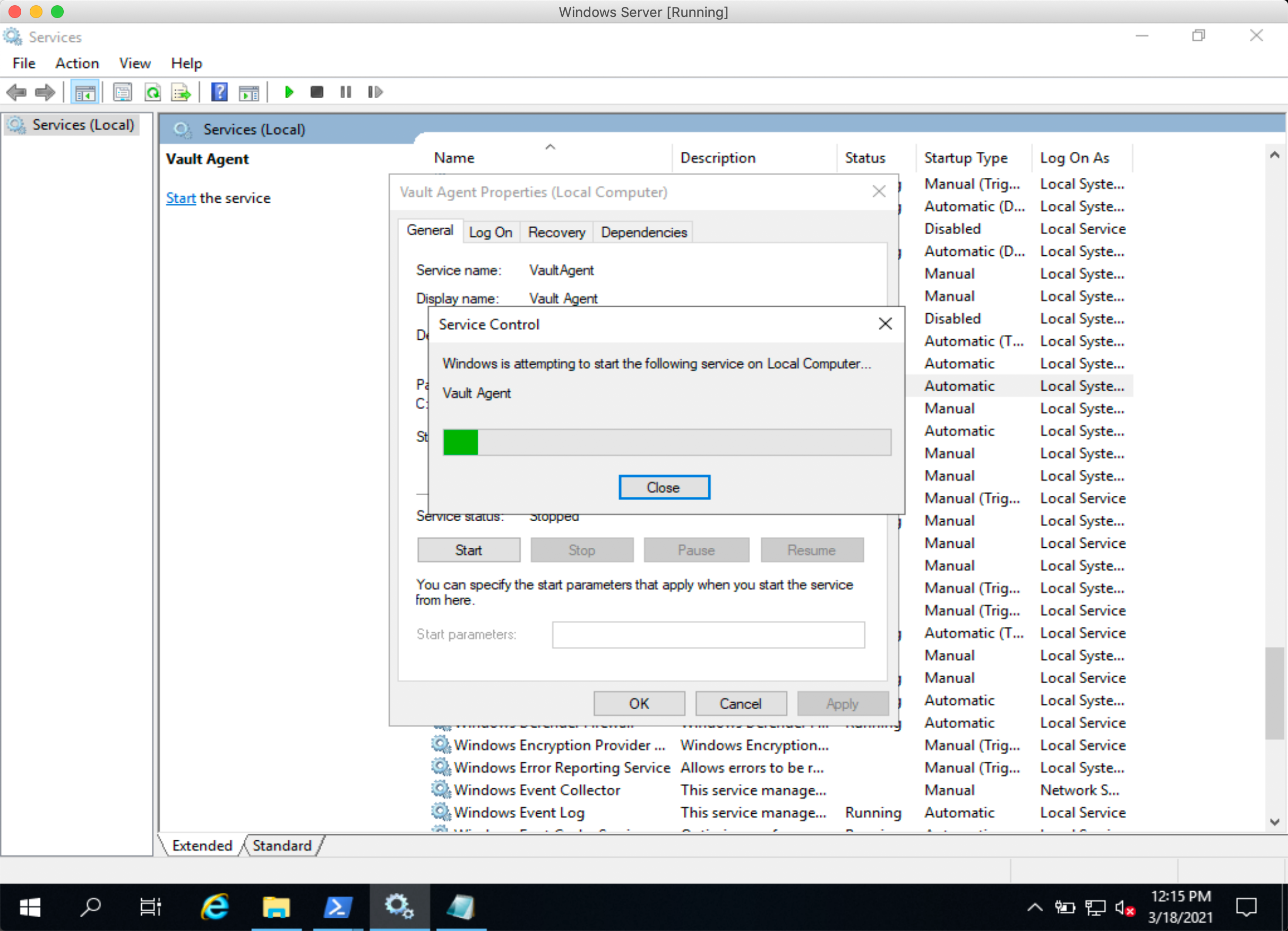Open the Windows Start menu
The height and width of the screenshot is (931, 1288).
point(30,907)
